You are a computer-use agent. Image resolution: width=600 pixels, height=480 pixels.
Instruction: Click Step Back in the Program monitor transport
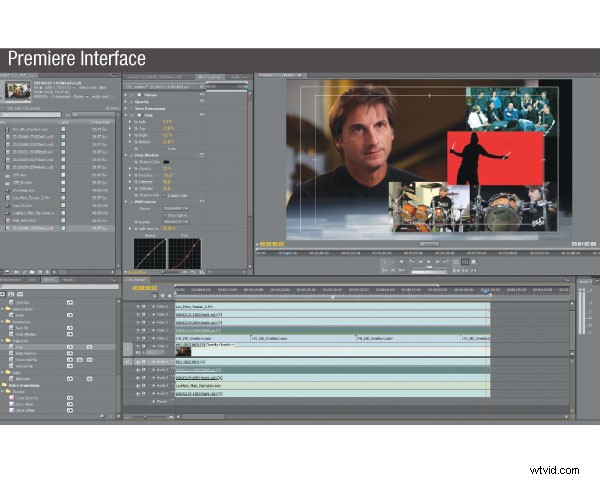[421, 262]
